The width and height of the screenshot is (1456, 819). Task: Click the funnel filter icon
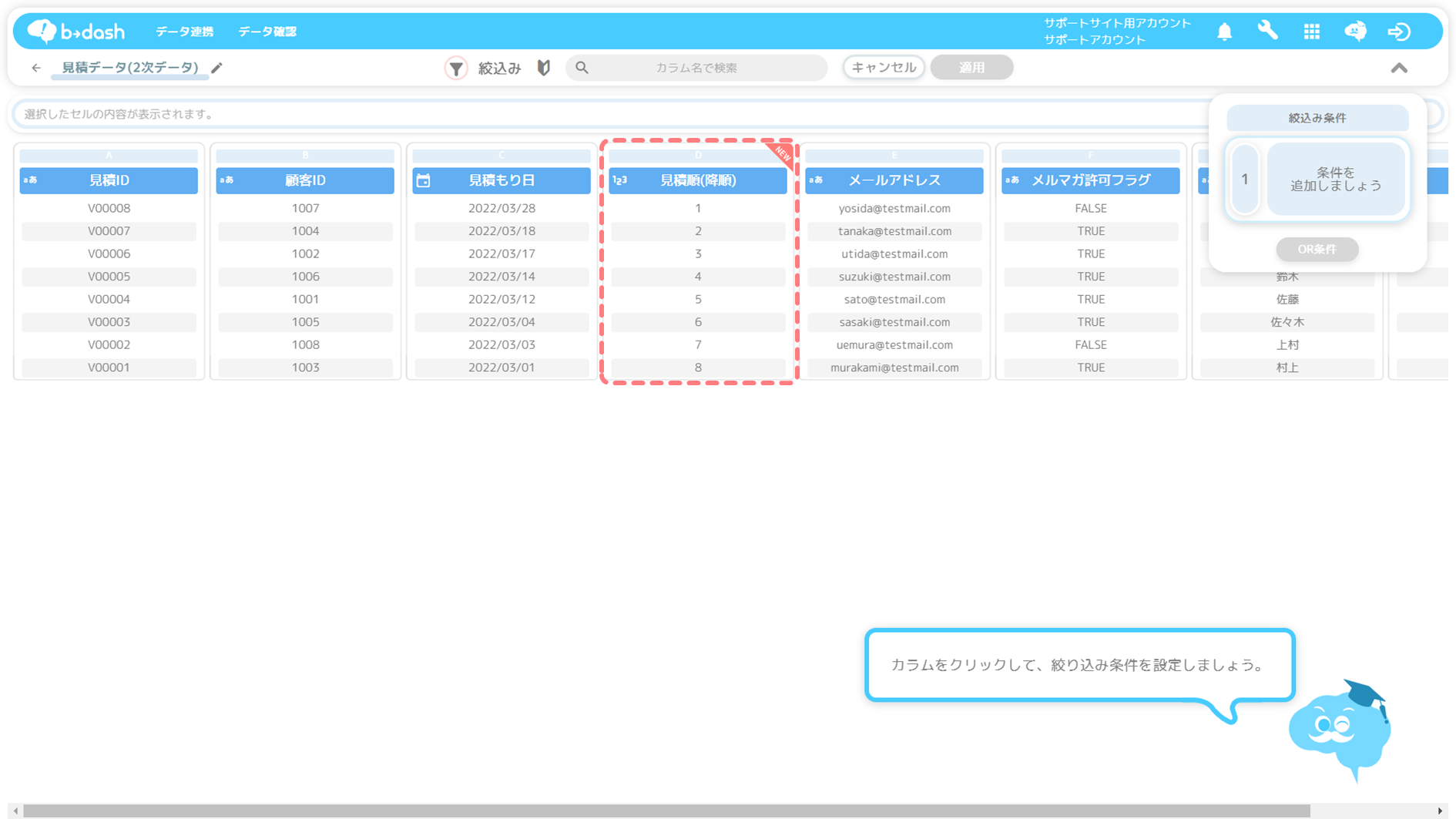pyautogui.click(x=456, y=68)
